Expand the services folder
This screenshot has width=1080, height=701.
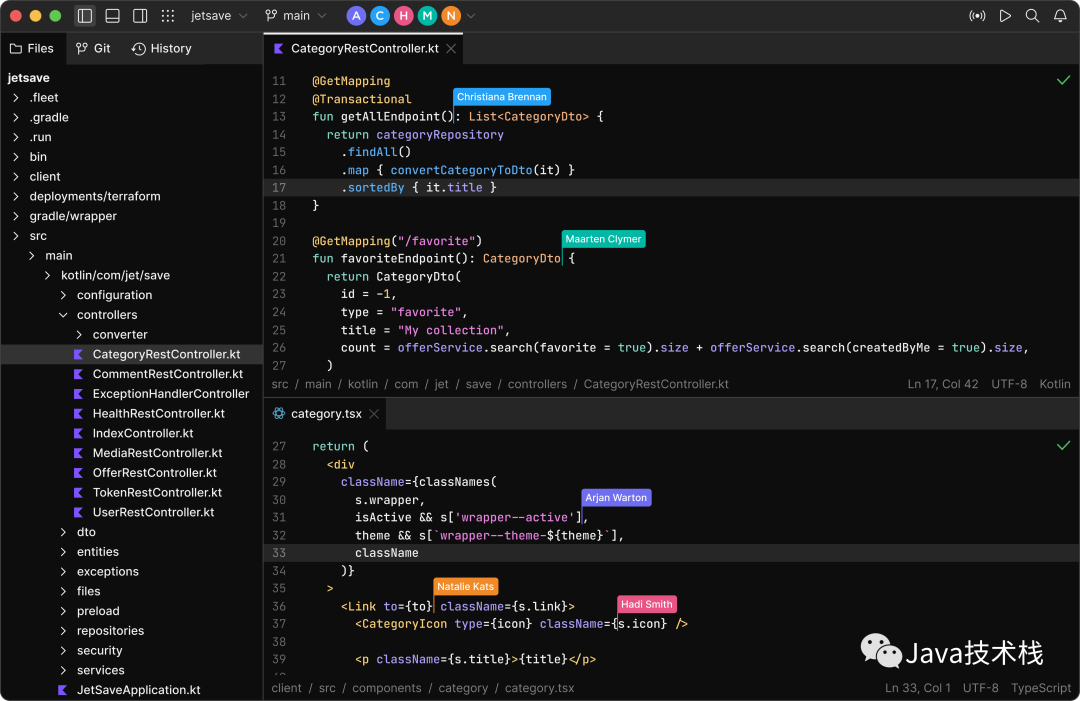pyautogui.click(x=63, y=670)
